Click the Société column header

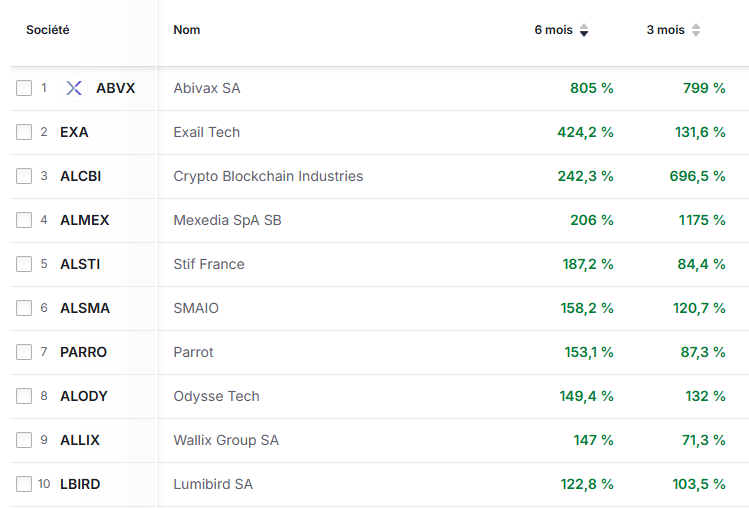[x=48, y=30]
